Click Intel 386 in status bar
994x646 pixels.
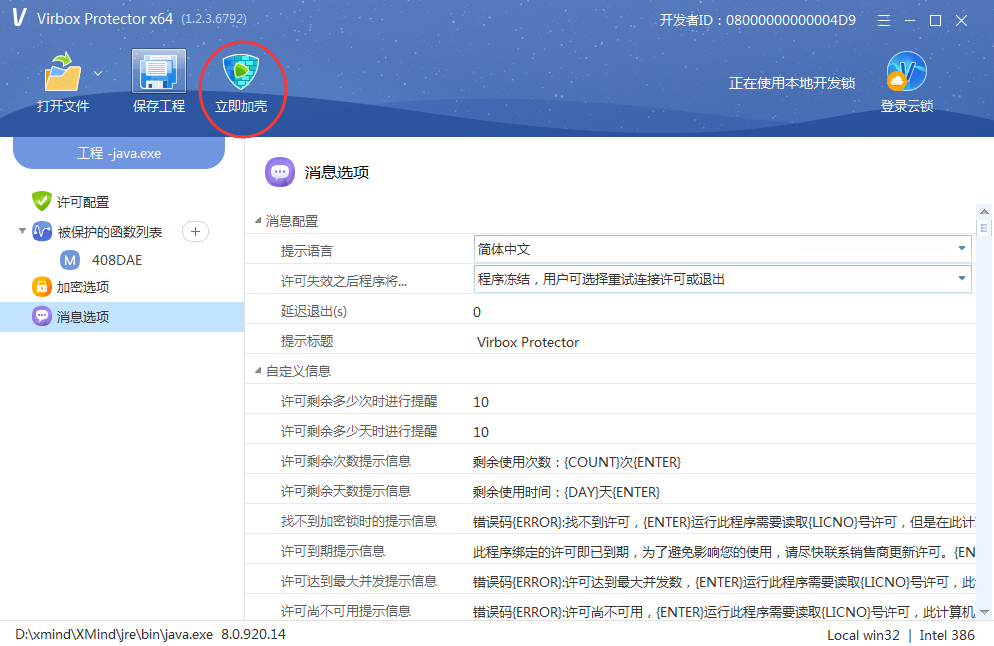tap(947, 635)
